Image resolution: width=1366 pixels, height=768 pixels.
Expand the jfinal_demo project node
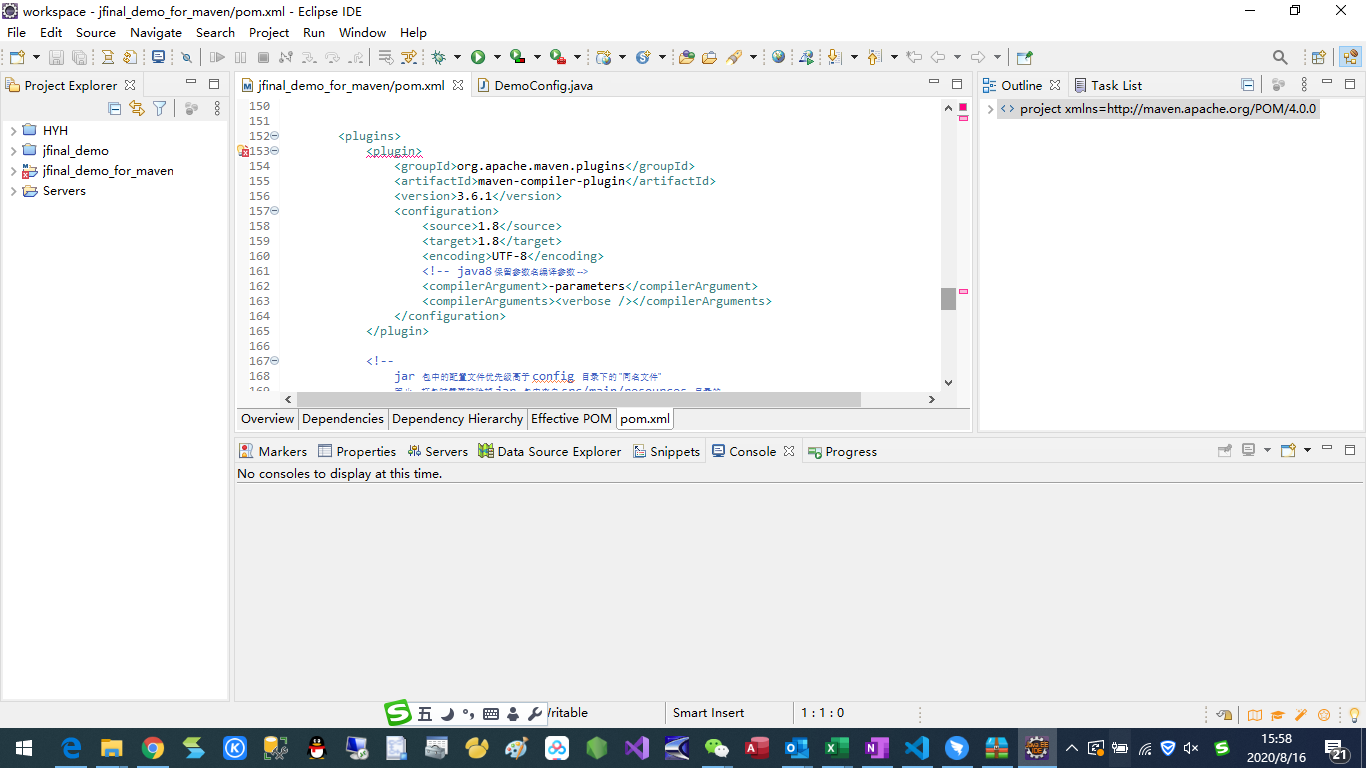[13, 151]
